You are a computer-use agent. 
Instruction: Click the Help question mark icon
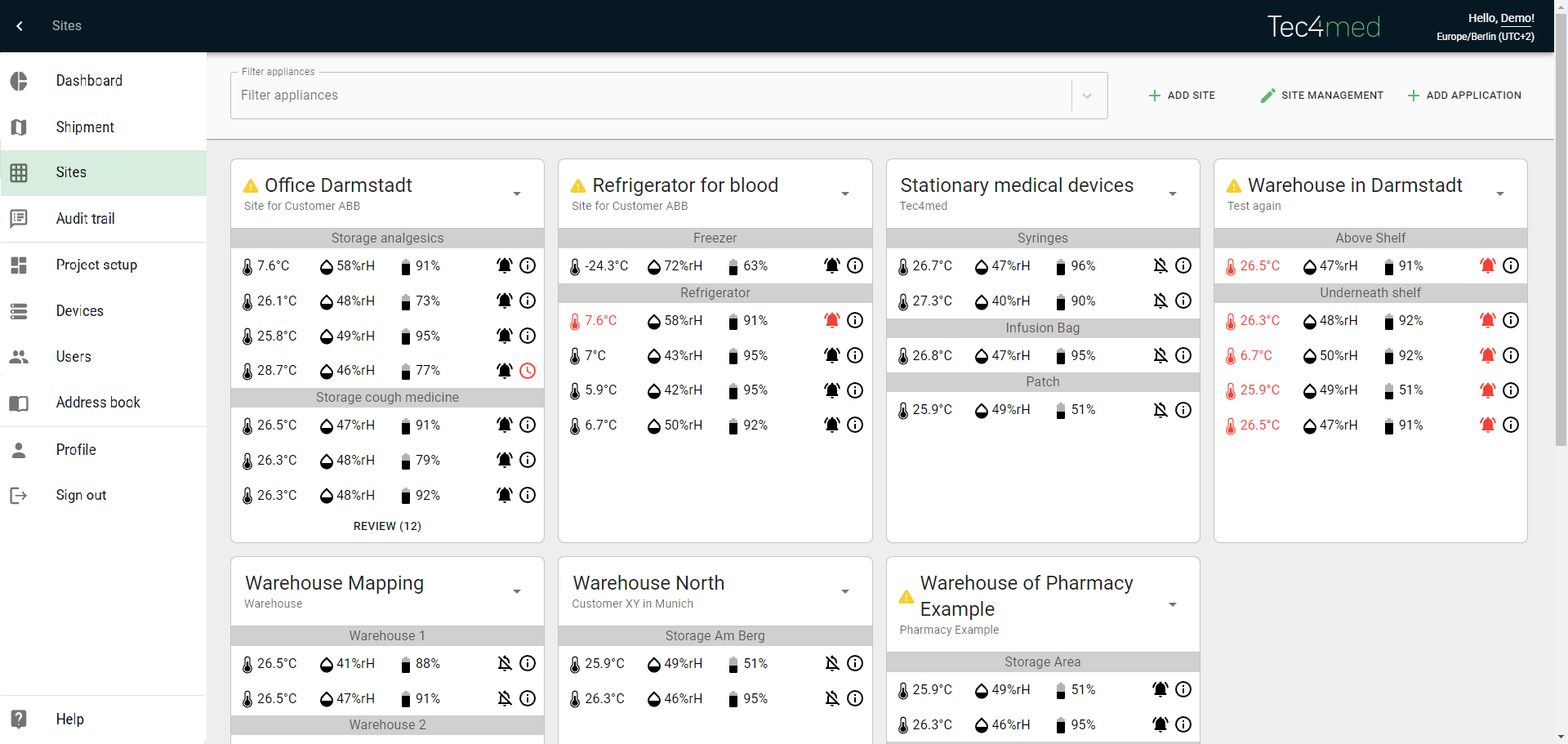click(19, 719)
